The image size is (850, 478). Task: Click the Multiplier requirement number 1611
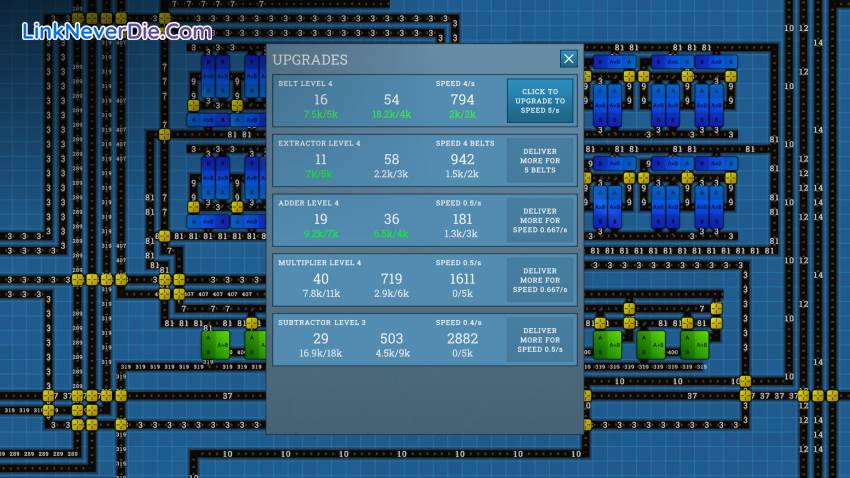pyautogui.click(x=462, y=279)
